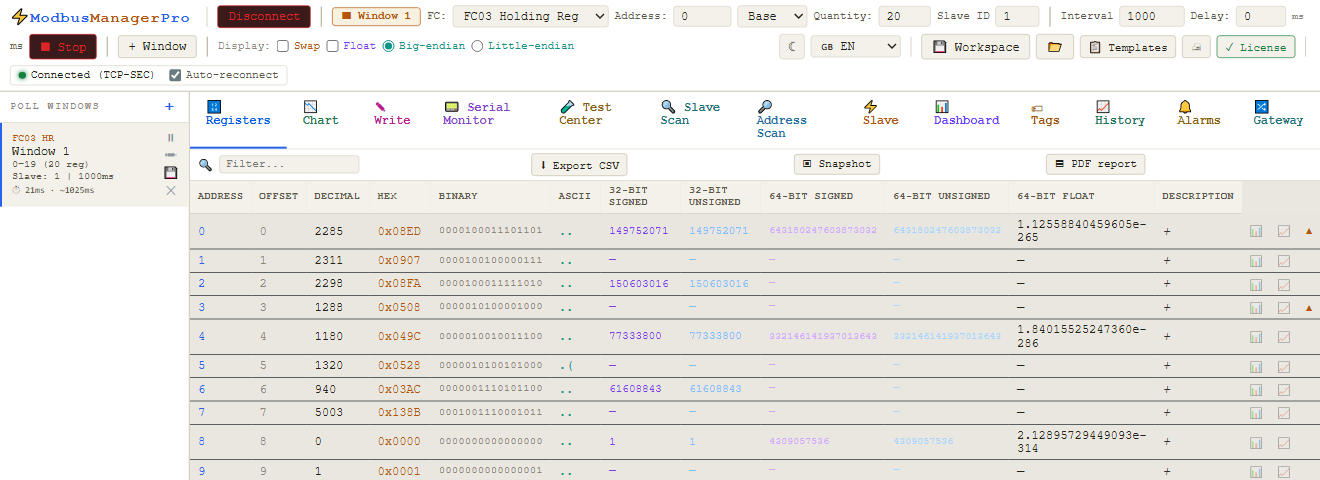Image resolution: width=1320 pixels, height=480 pixels.
Task: Click the Quantity input field
Action: (905, 16)
